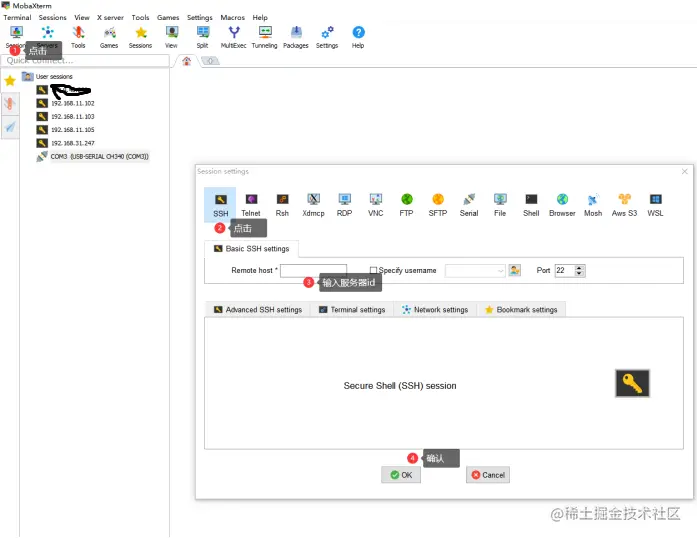Open the Macros menu

[x=232, y=17]
